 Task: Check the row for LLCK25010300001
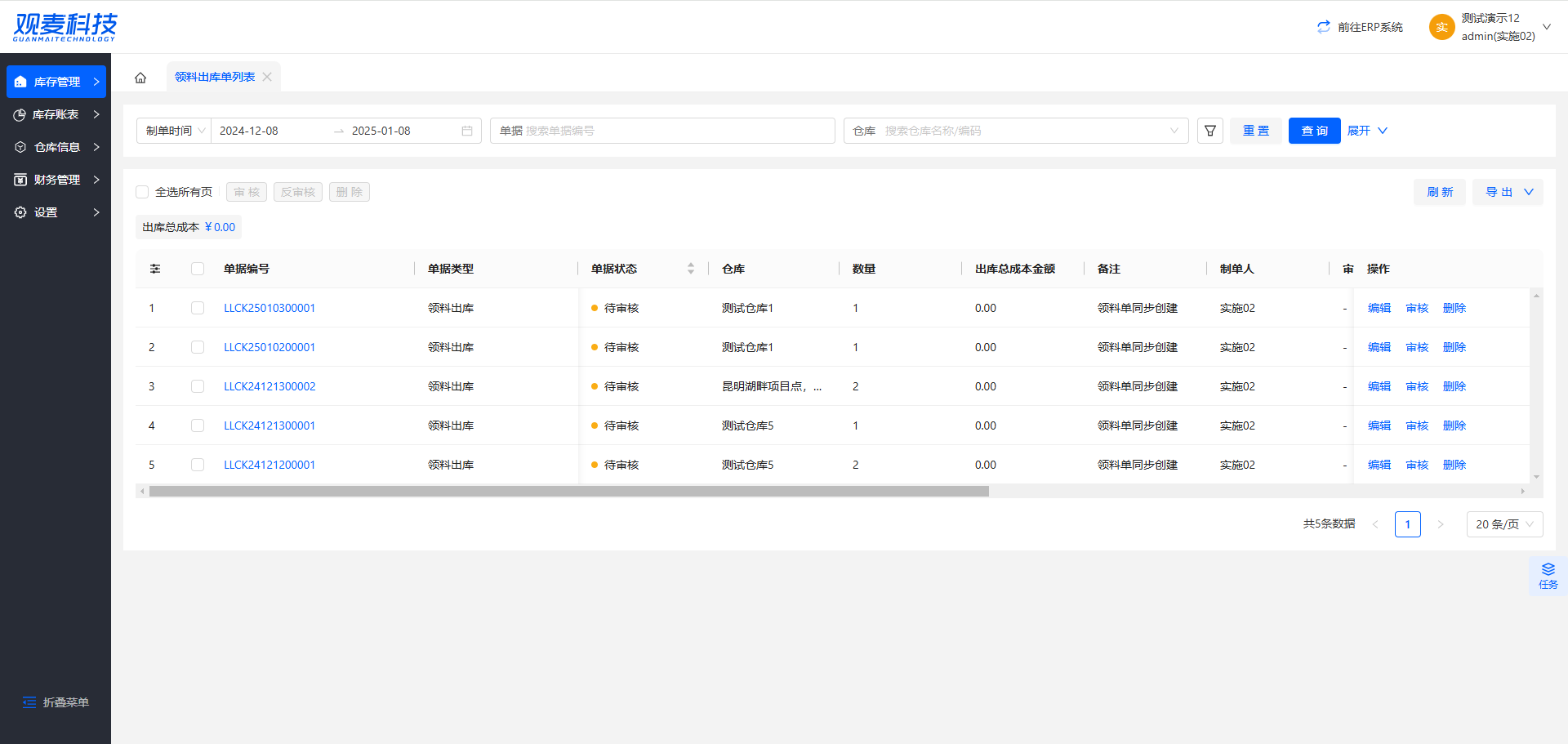pos(198,308)
